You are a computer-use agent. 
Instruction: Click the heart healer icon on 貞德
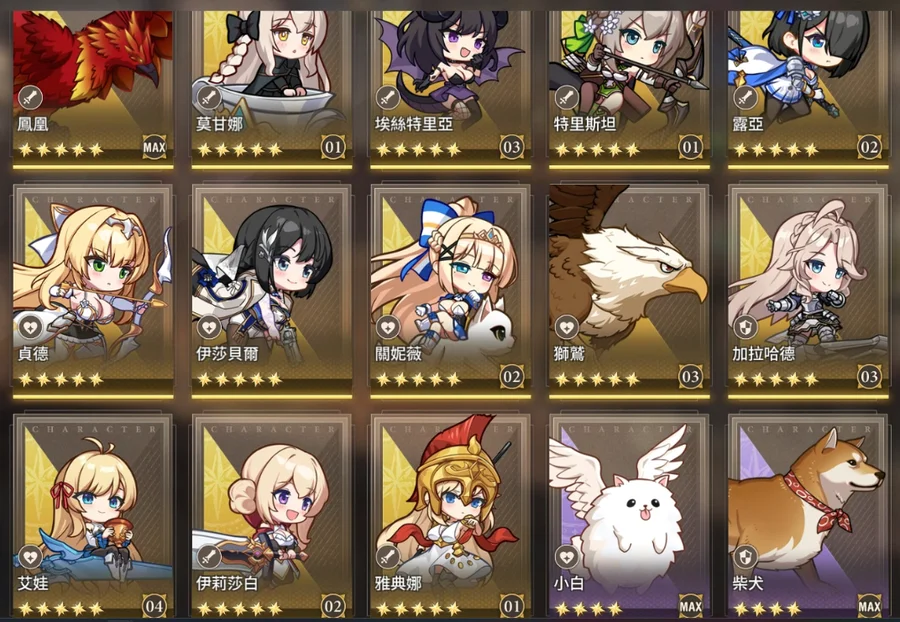click(30, 328)
